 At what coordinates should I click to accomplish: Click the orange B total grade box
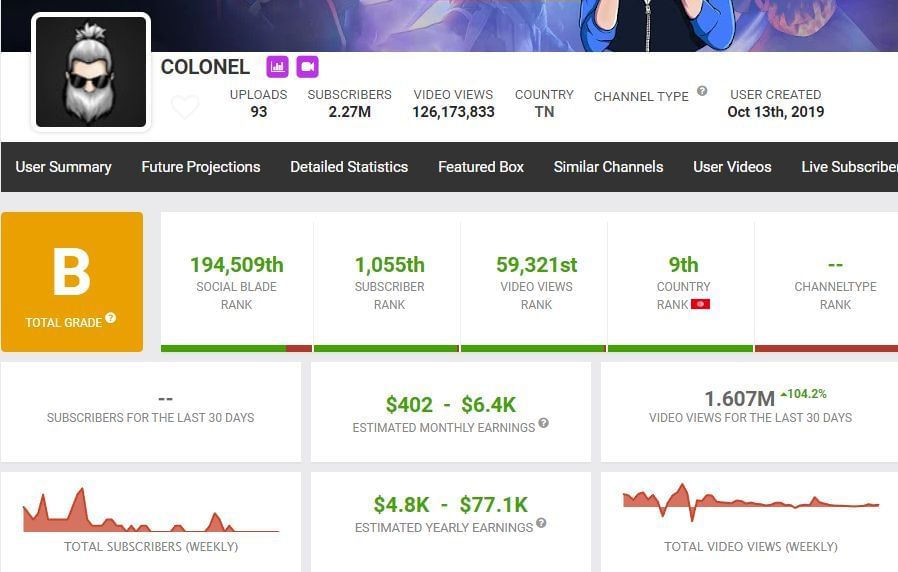[x=72, y=281]
